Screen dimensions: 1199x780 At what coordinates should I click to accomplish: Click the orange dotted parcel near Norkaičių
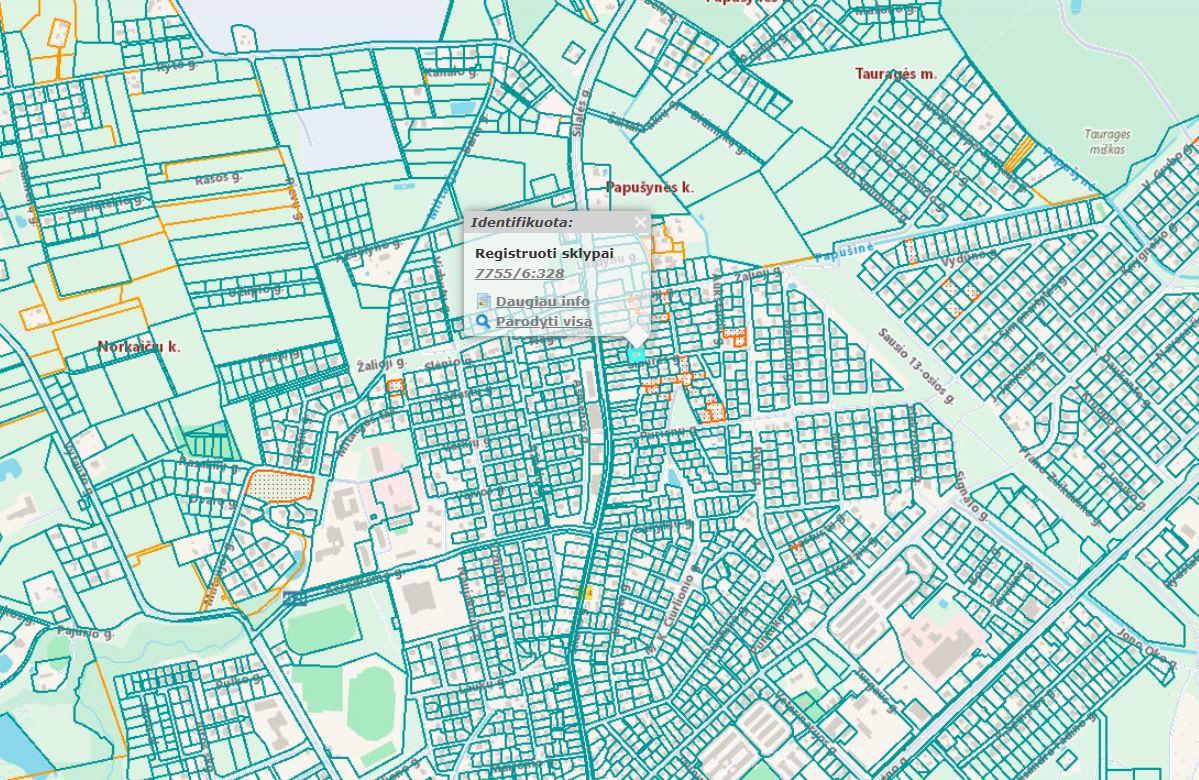point(281,485)
